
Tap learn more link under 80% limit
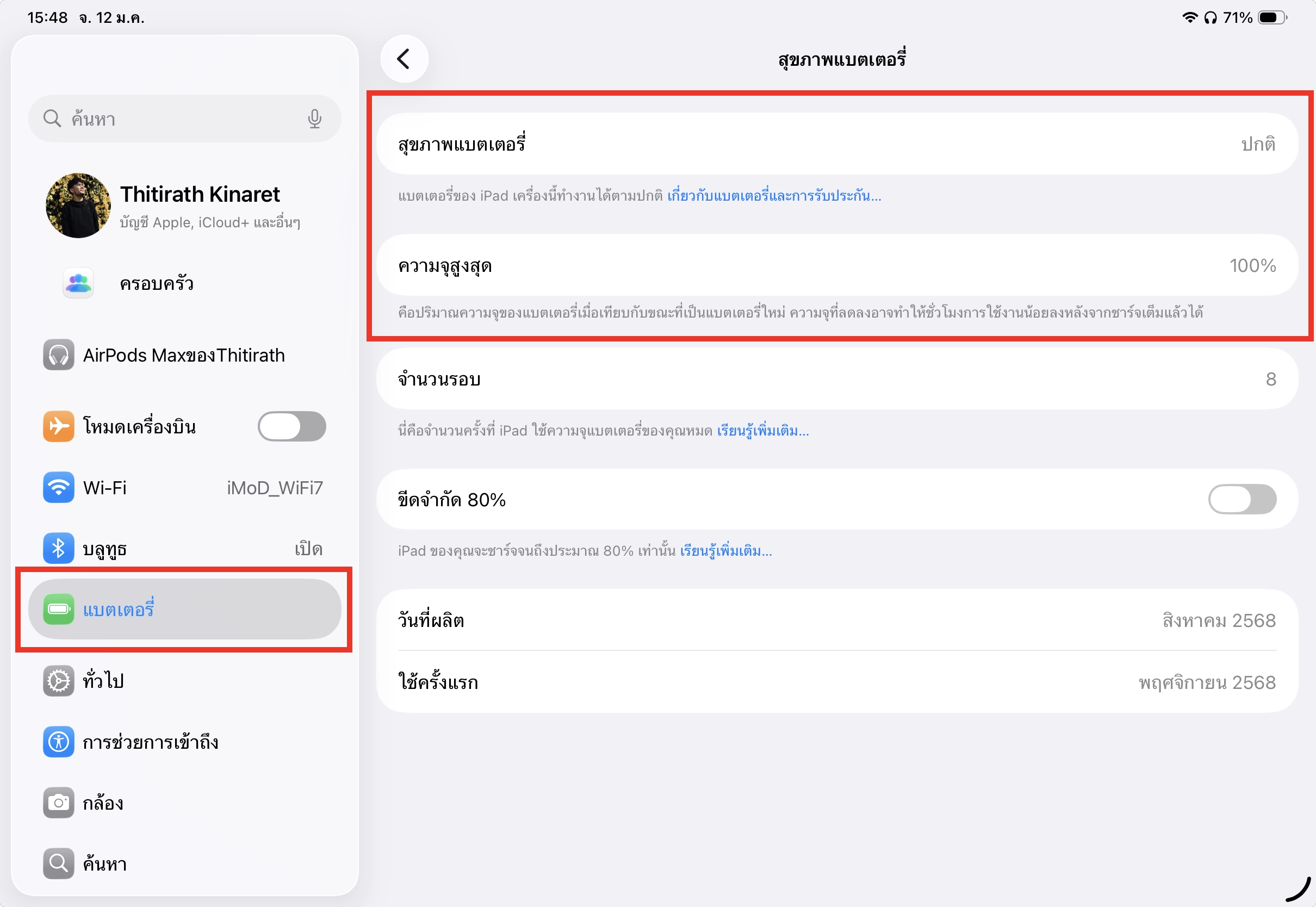pyautogui.click(x=725, y=551)
